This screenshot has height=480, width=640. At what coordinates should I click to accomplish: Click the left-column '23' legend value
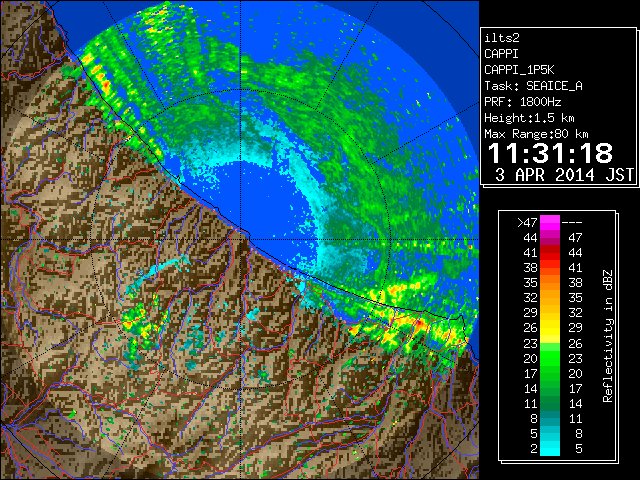[x=531, y=344]
